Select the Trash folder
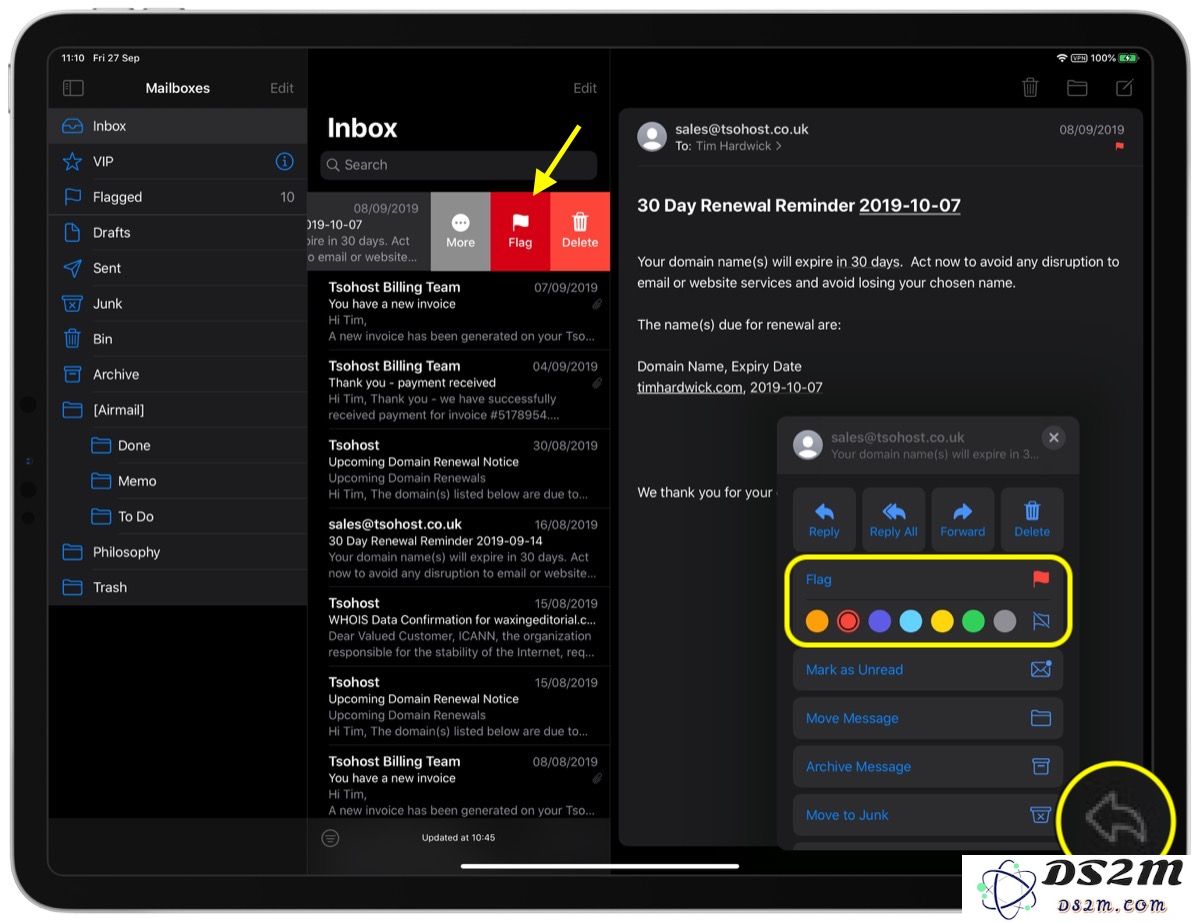 [178, 588]
